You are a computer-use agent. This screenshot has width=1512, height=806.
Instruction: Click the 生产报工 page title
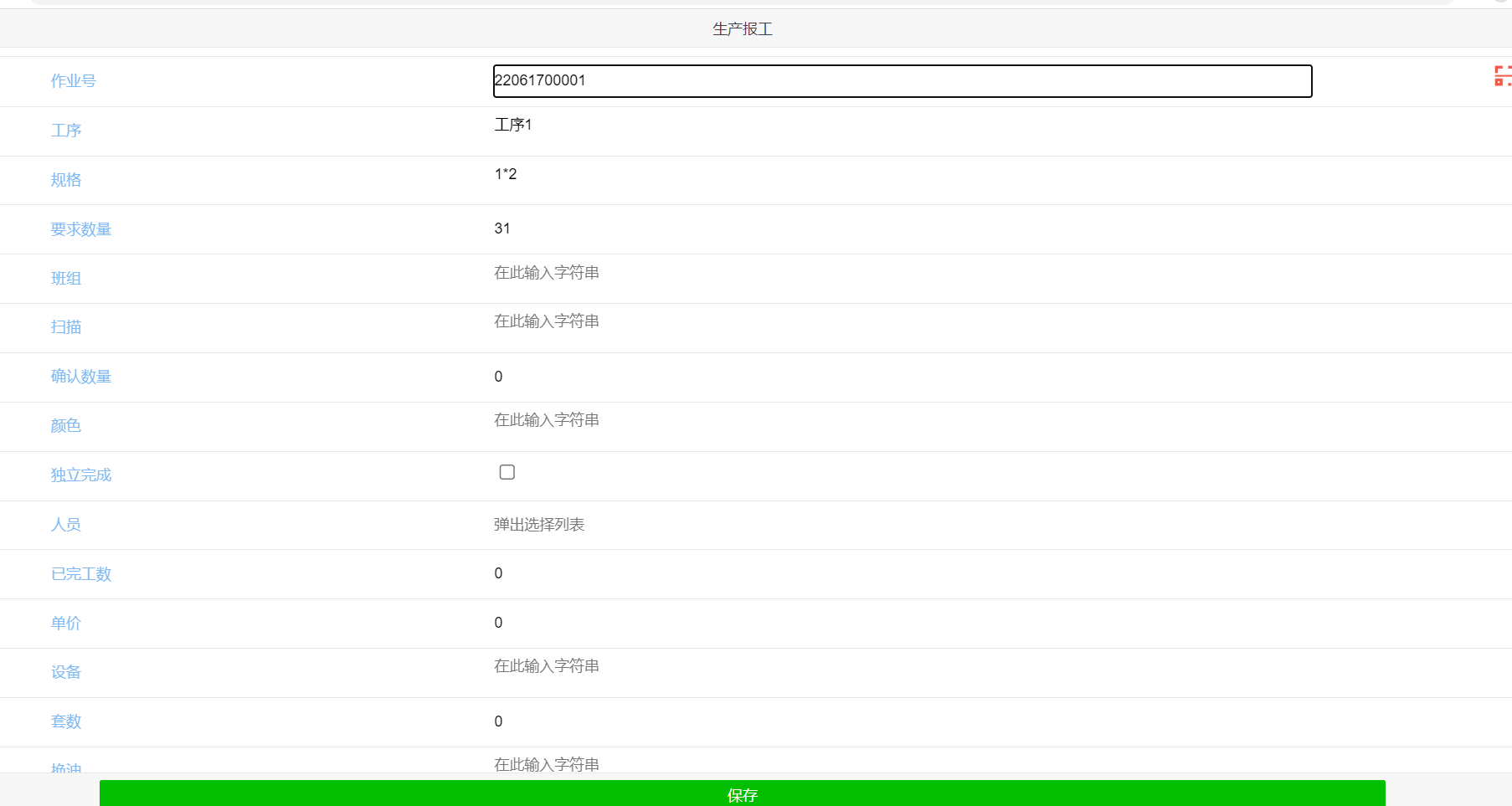[742, 29]
